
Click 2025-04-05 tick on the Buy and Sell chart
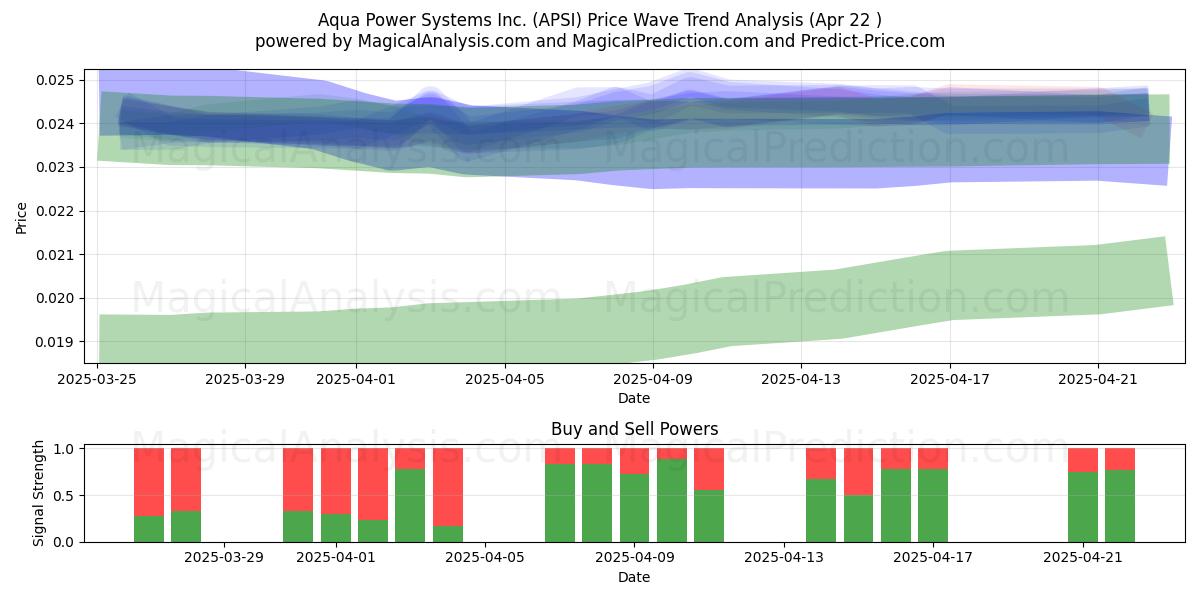(x=485, y=558)
